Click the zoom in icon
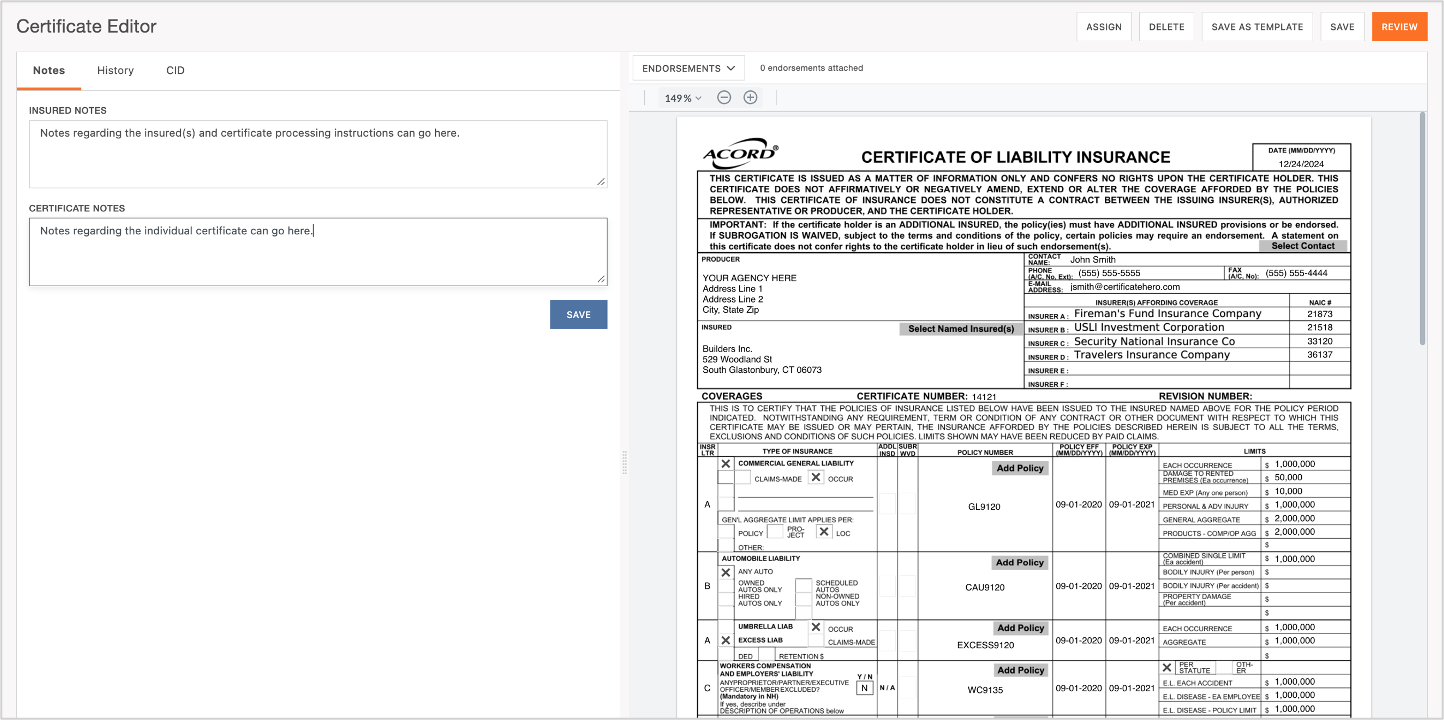The image size is (1444, 720). [x=750, y=98]
